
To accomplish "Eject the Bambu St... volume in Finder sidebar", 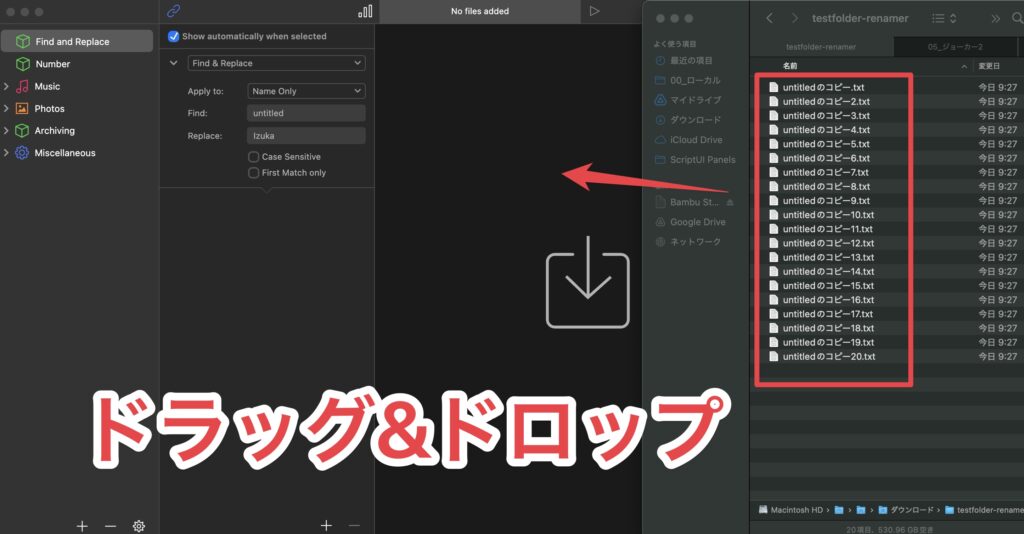I will click(x=729, y=202).
